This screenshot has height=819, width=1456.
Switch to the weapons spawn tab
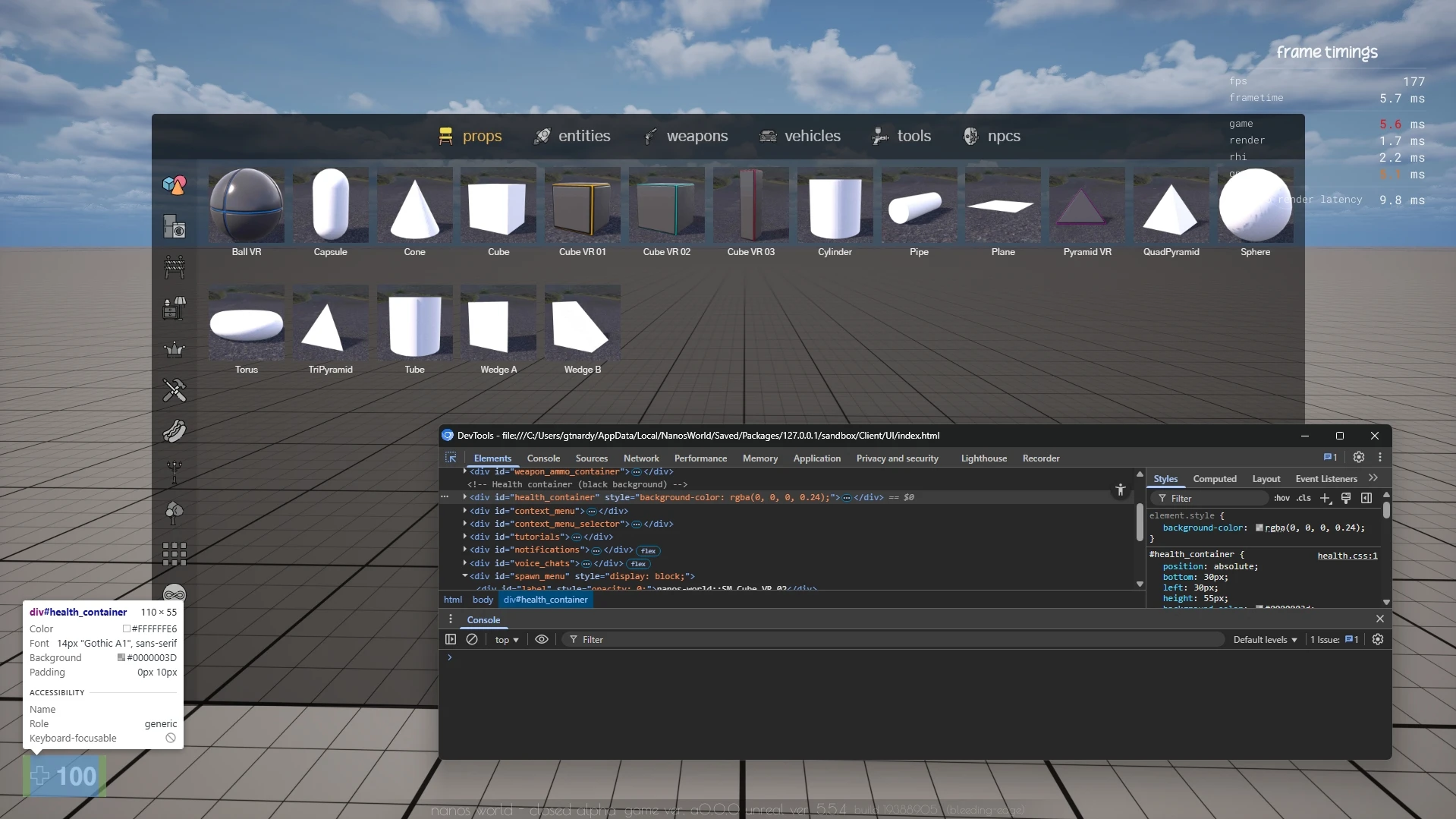point(686,136)
